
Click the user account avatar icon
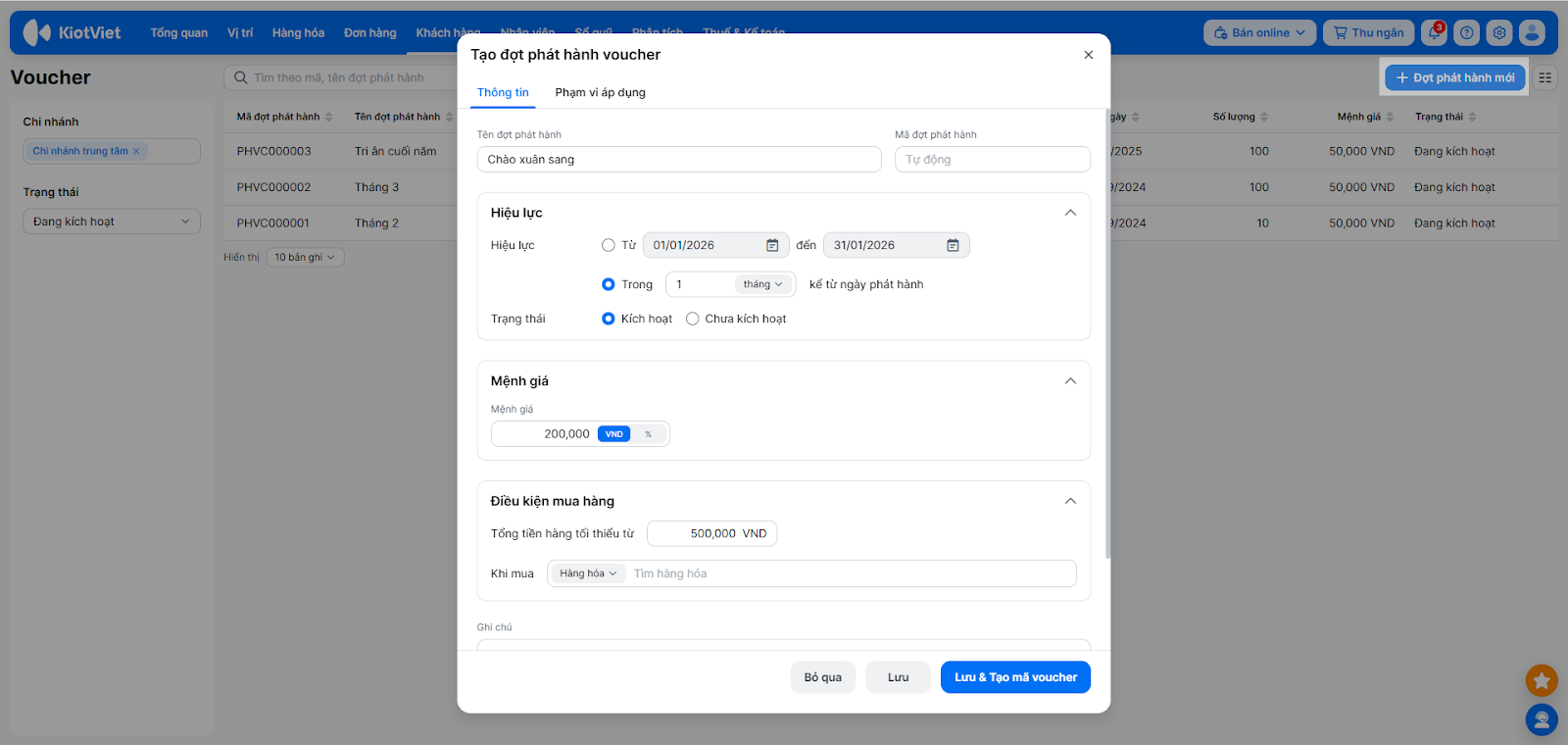[1532, 32]
